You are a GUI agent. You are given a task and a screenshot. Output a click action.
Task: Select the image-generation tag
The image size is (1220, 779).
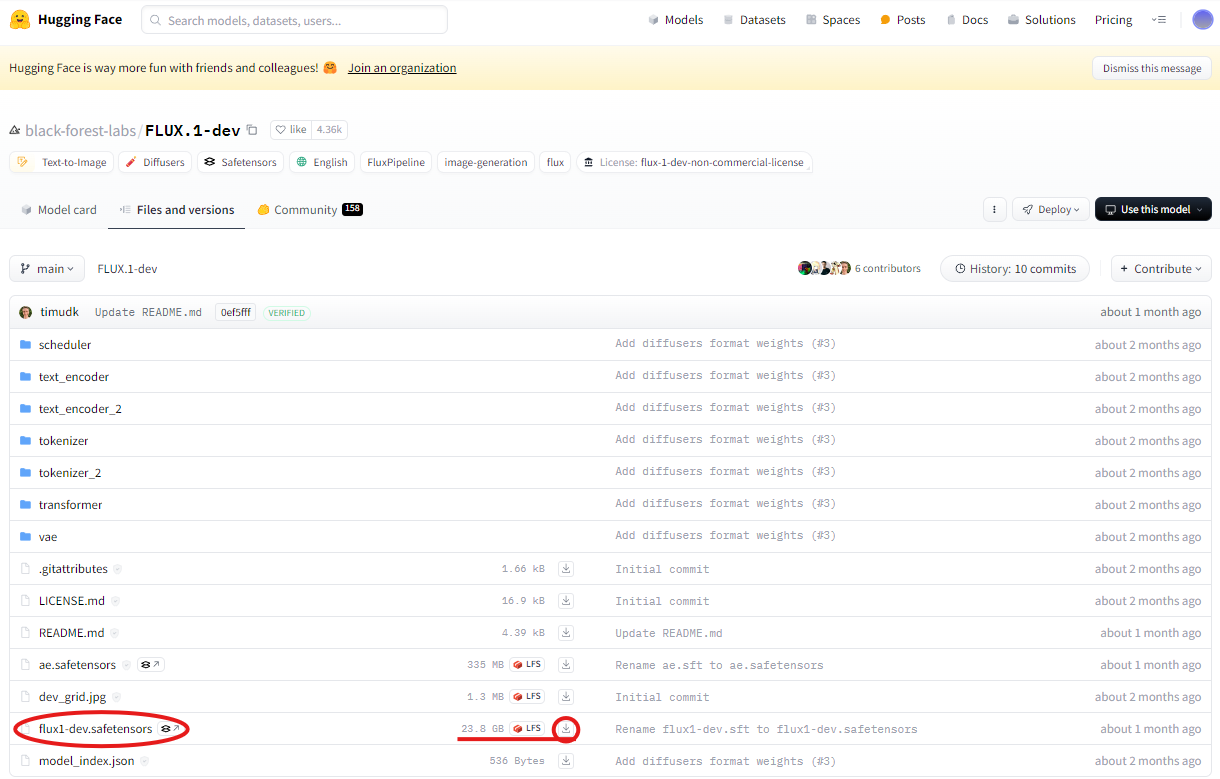pyautogui.click(x=486, y=162)
